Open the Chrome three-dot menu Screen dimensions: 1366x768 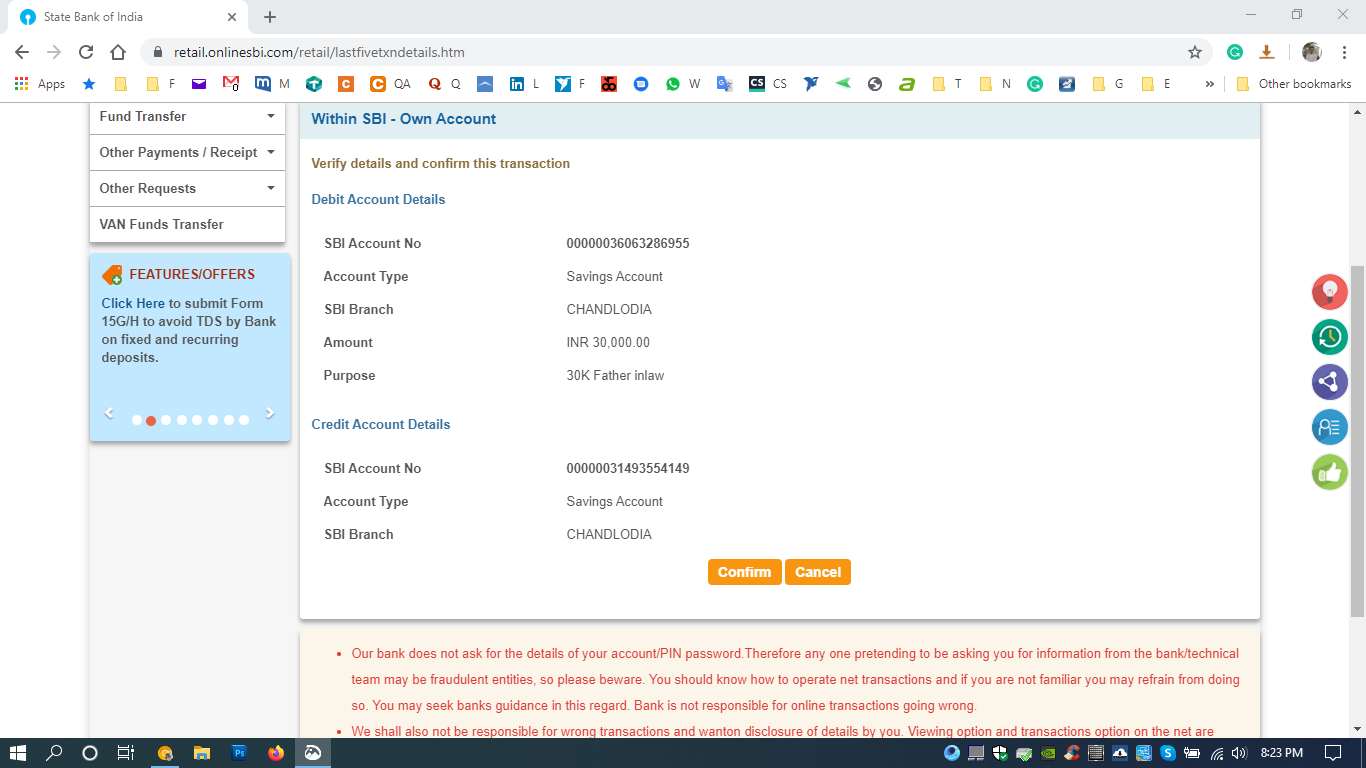pos(1342,52)
